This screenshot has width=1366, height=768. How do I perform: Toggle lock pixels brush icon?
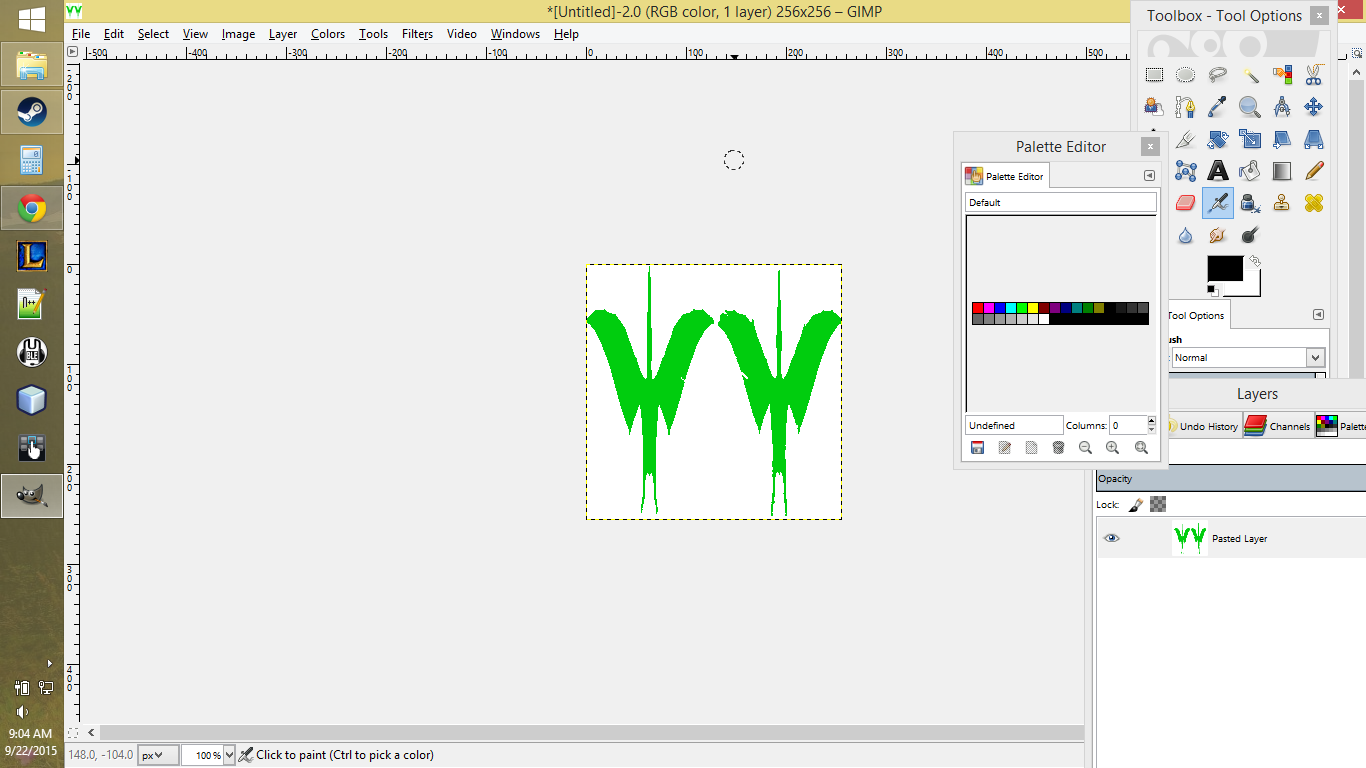click(x=1136, y=505)
